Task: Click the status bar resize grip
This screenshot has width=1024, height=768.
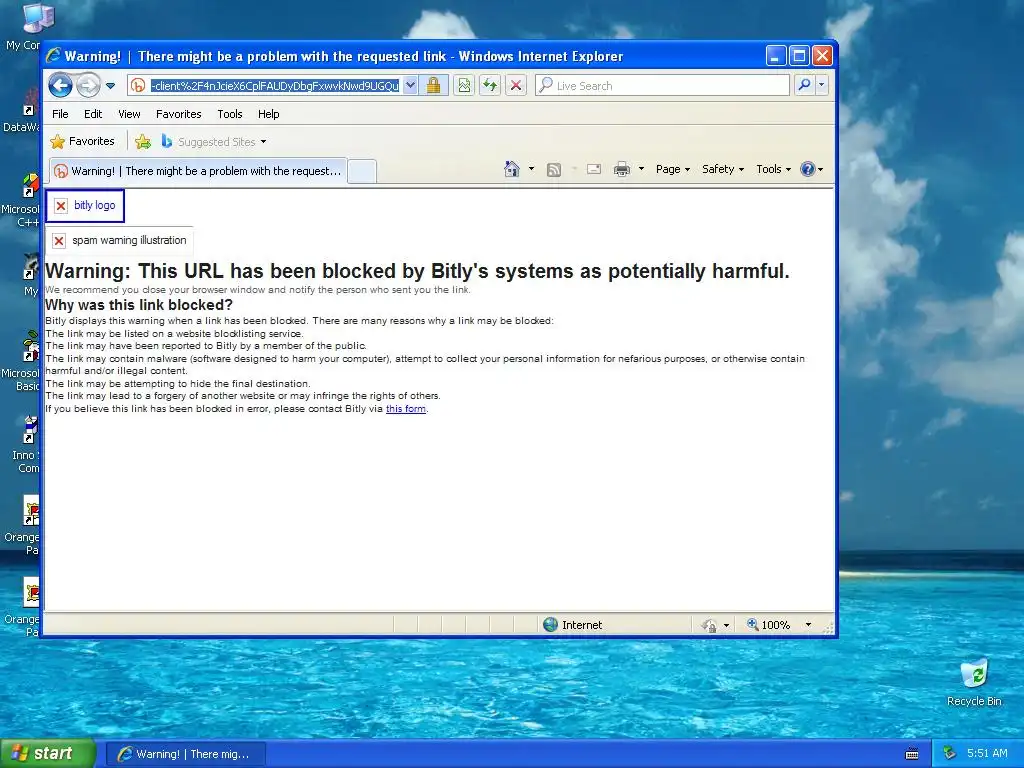Action: [x=828, y=628]
